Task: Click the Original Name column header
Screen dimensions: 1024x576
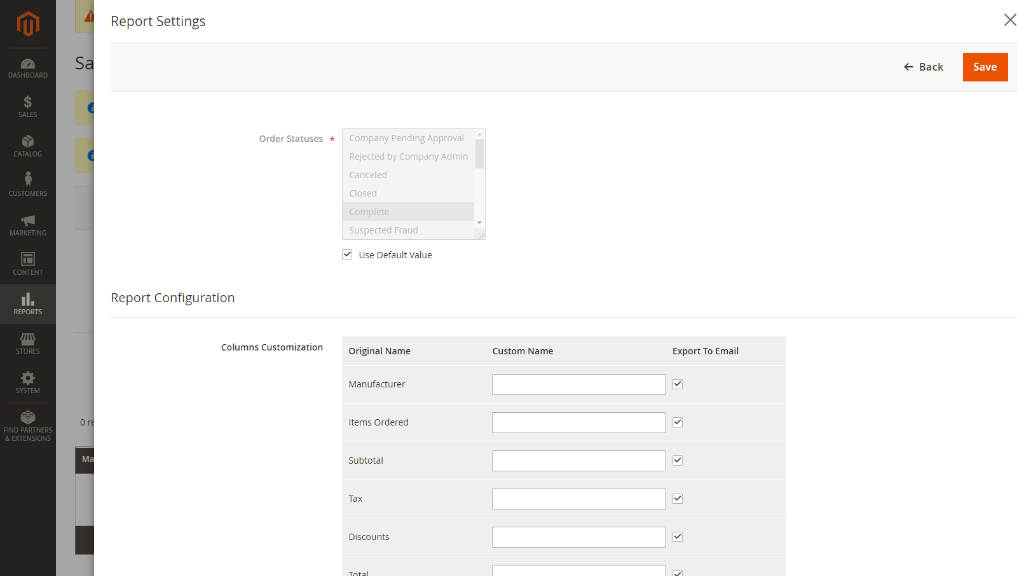Action: click(x=379, y=351)
